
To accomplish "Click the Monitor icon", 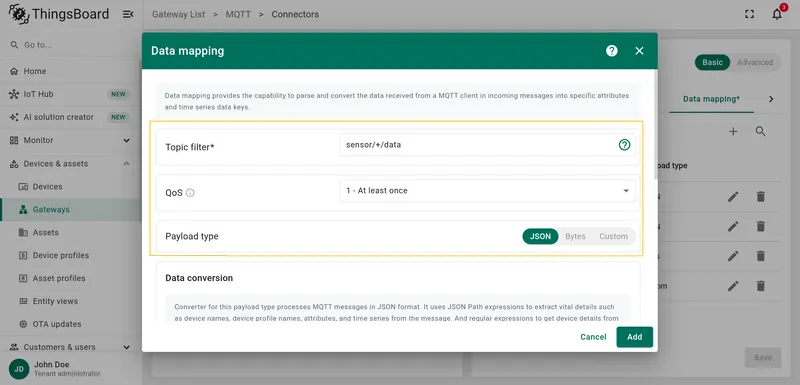I will point(14,140).
